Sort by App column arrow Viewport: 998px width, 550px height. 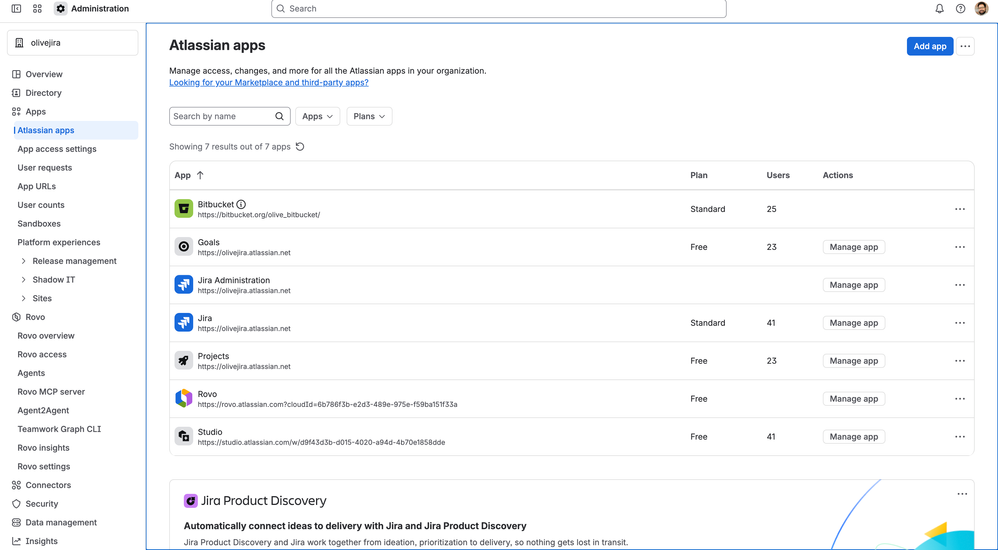pyautogui.click(x=200, y=175)
